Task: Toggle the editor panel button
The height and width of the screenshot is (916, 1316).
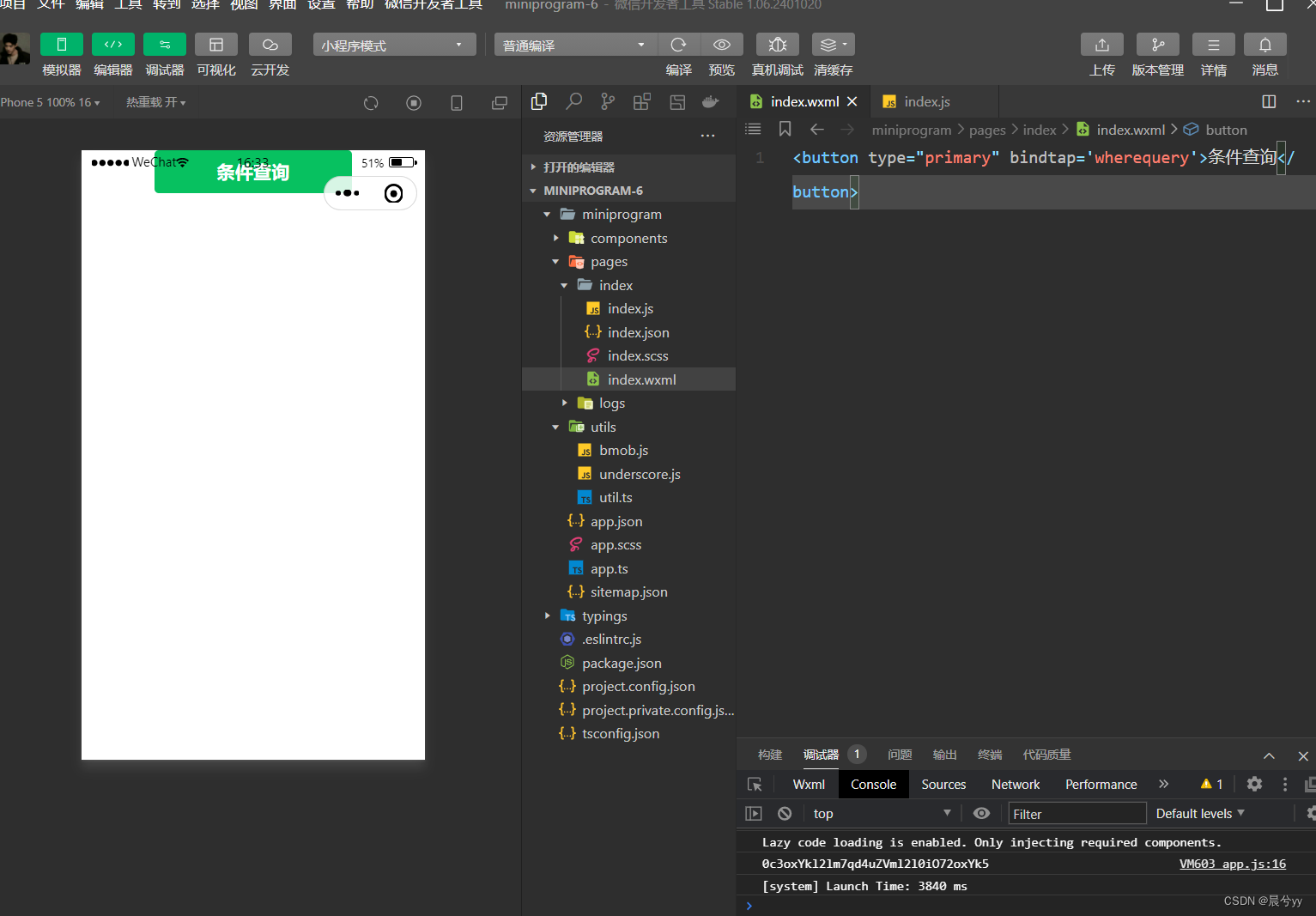Action: pos(113,45)
